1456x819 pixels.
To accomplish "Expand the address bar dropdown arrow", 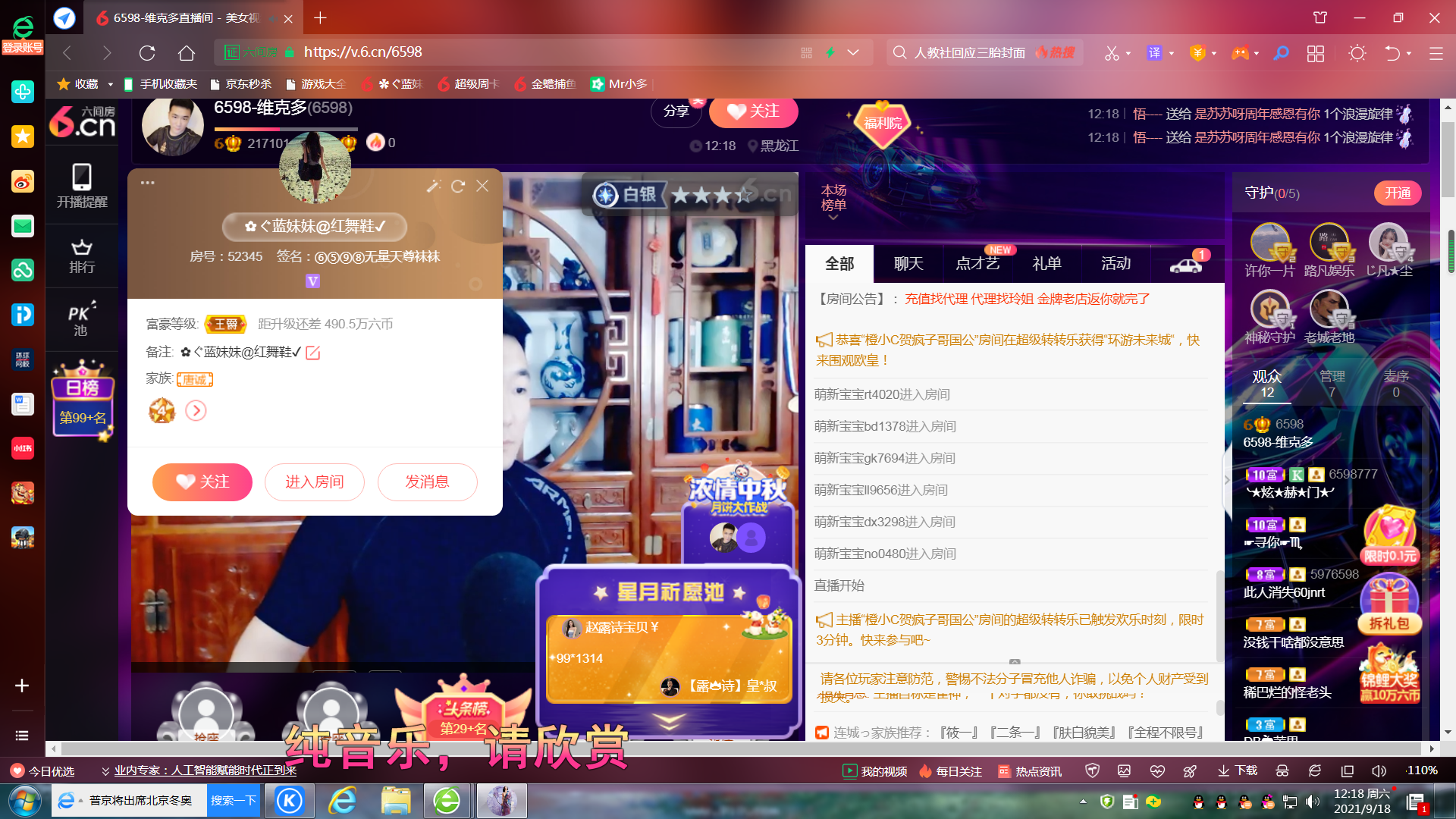I will [x=853, y=52].
